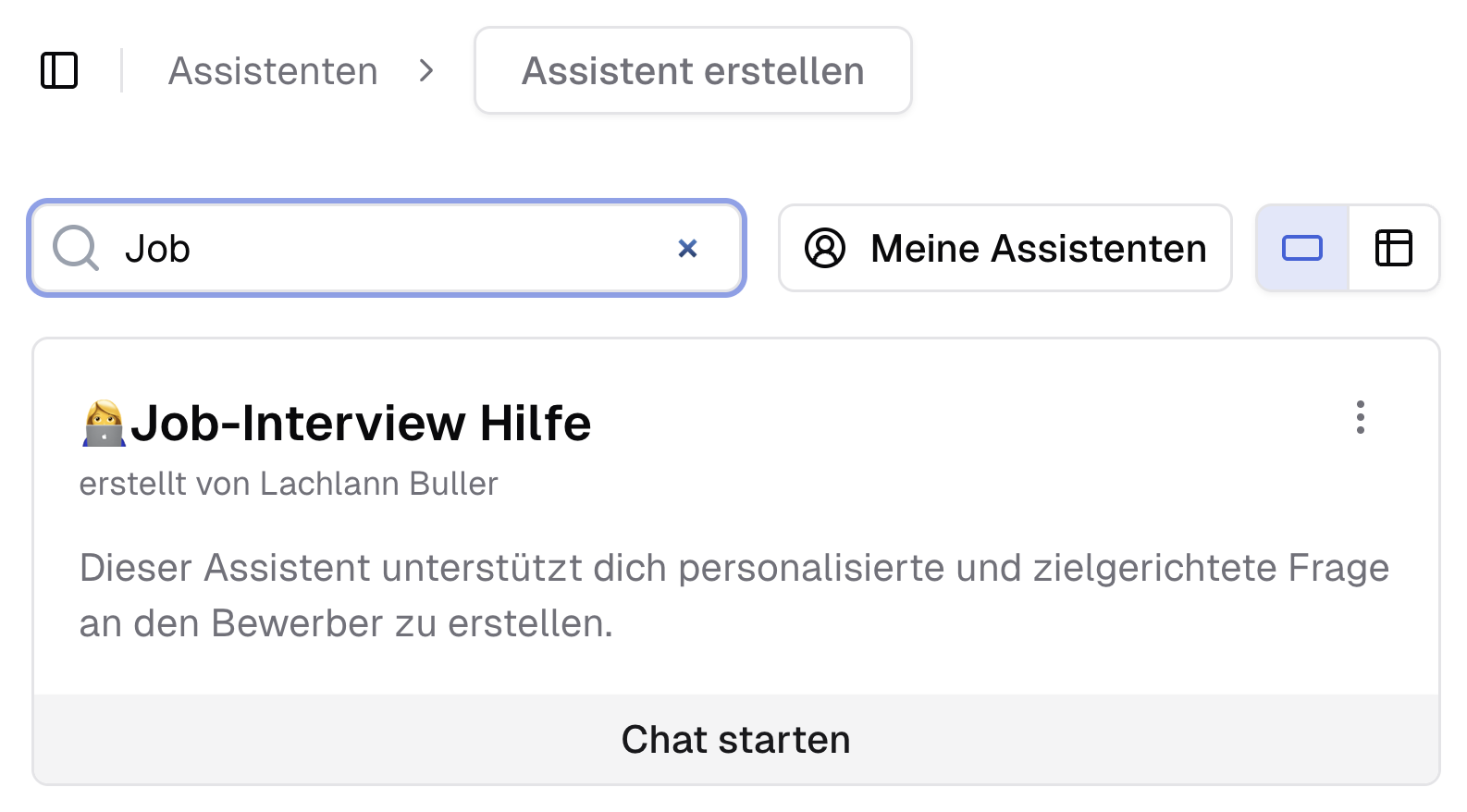Screen dimensions: 1467x812
Task: Toggle the sidebar panel icon
Action: click(x=59, y=70)
